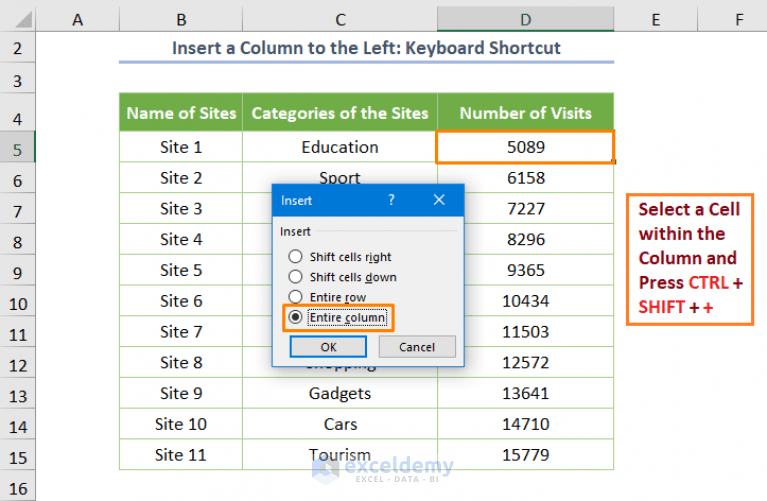The height and width of the screenshot is (501, 767).
Task: Confirm the Insert dialog with OK
Action: coord(328,347)
